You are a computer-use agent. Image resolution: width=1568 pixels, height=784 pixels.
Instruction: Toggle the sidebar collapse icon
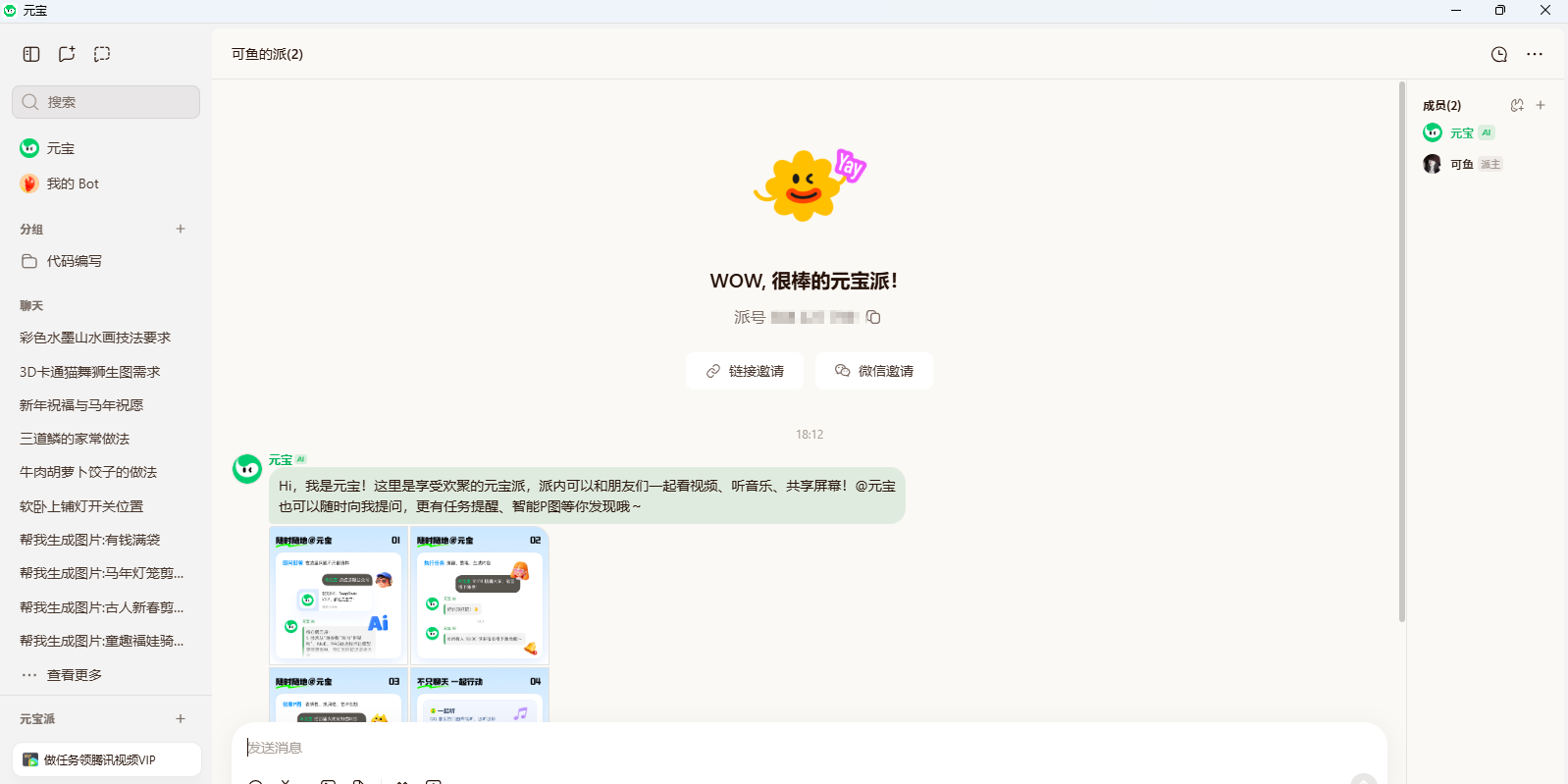(31, 54)
